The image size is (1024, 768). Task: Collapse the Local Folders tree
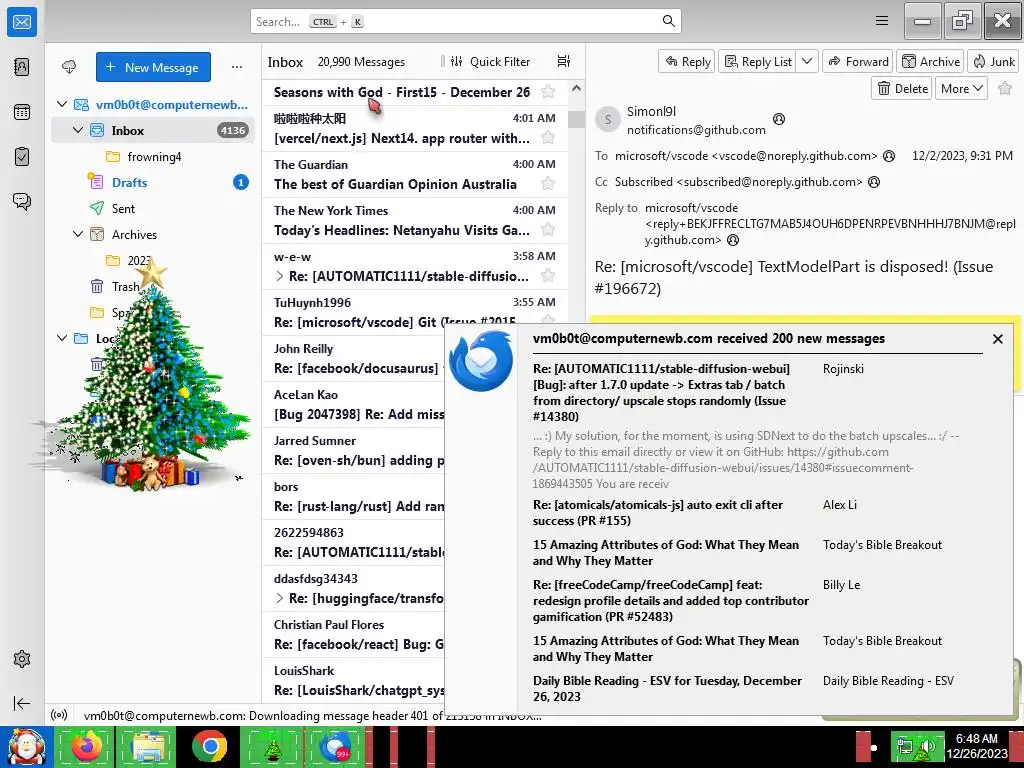pyautogui.click(x=62, y=338)
